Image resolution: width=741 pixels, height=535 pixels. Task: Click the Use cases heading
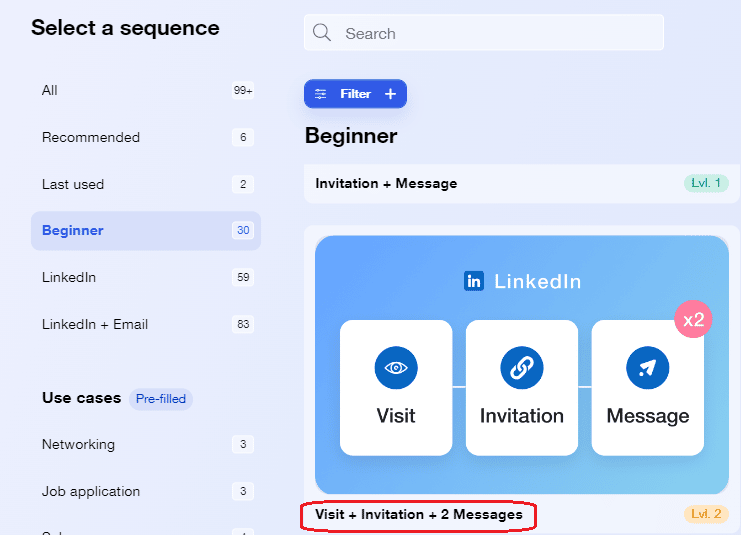pyautogui.click(x=81, y=398)
